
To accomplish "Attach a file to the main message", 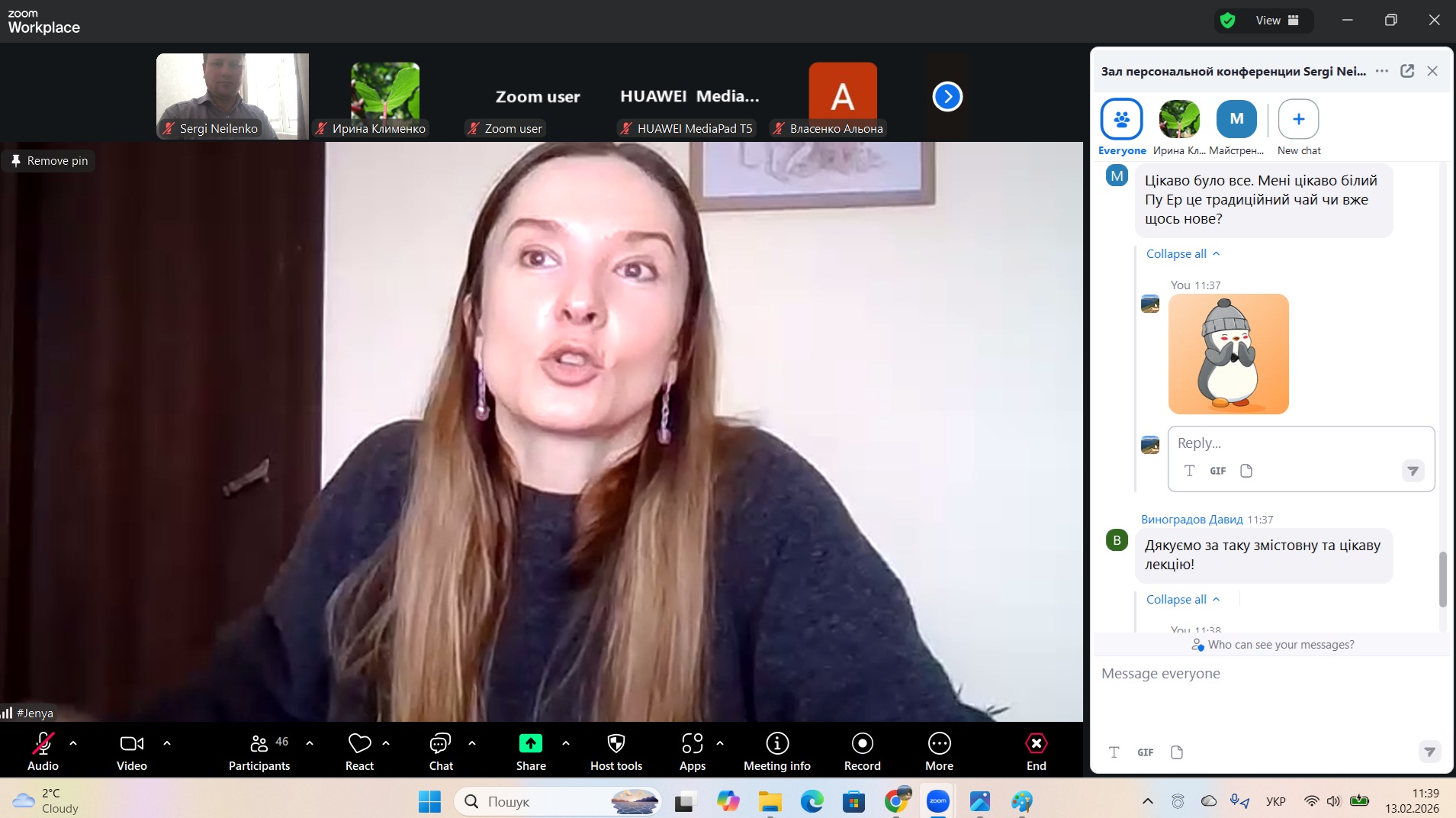I will click(1177, 752).
